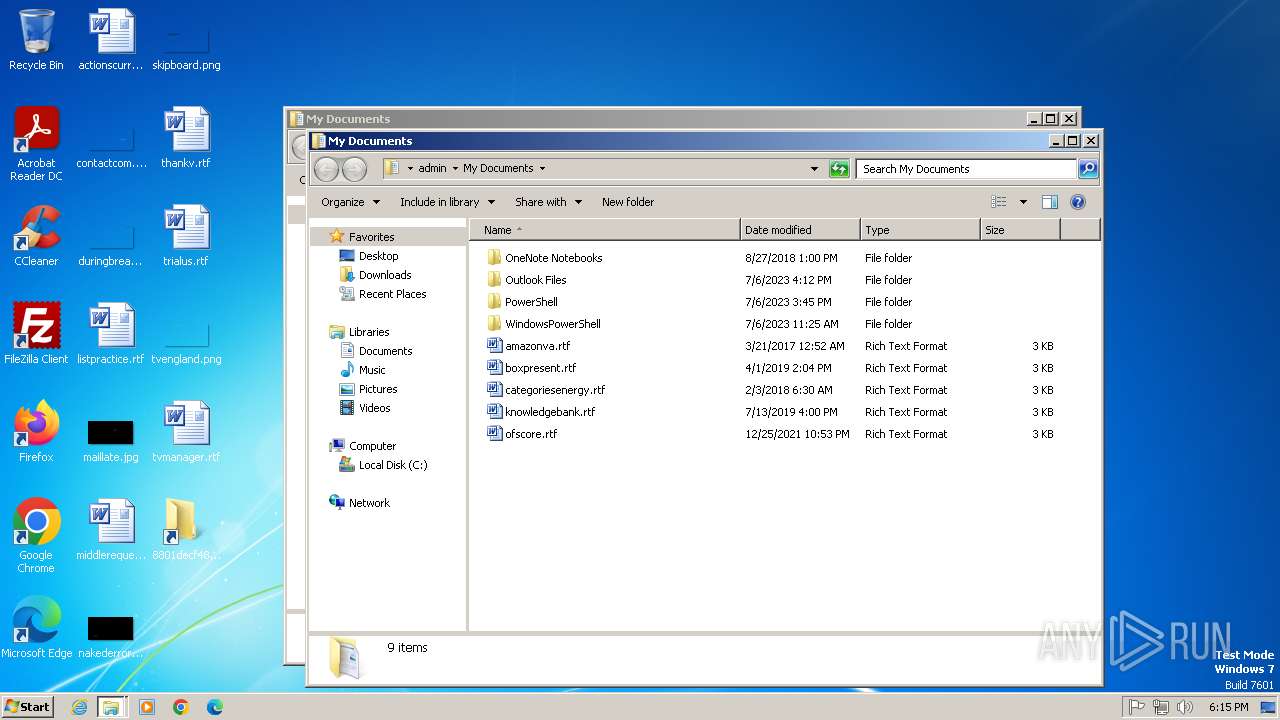Select the Firefox desktop icon

coord(36,432)
